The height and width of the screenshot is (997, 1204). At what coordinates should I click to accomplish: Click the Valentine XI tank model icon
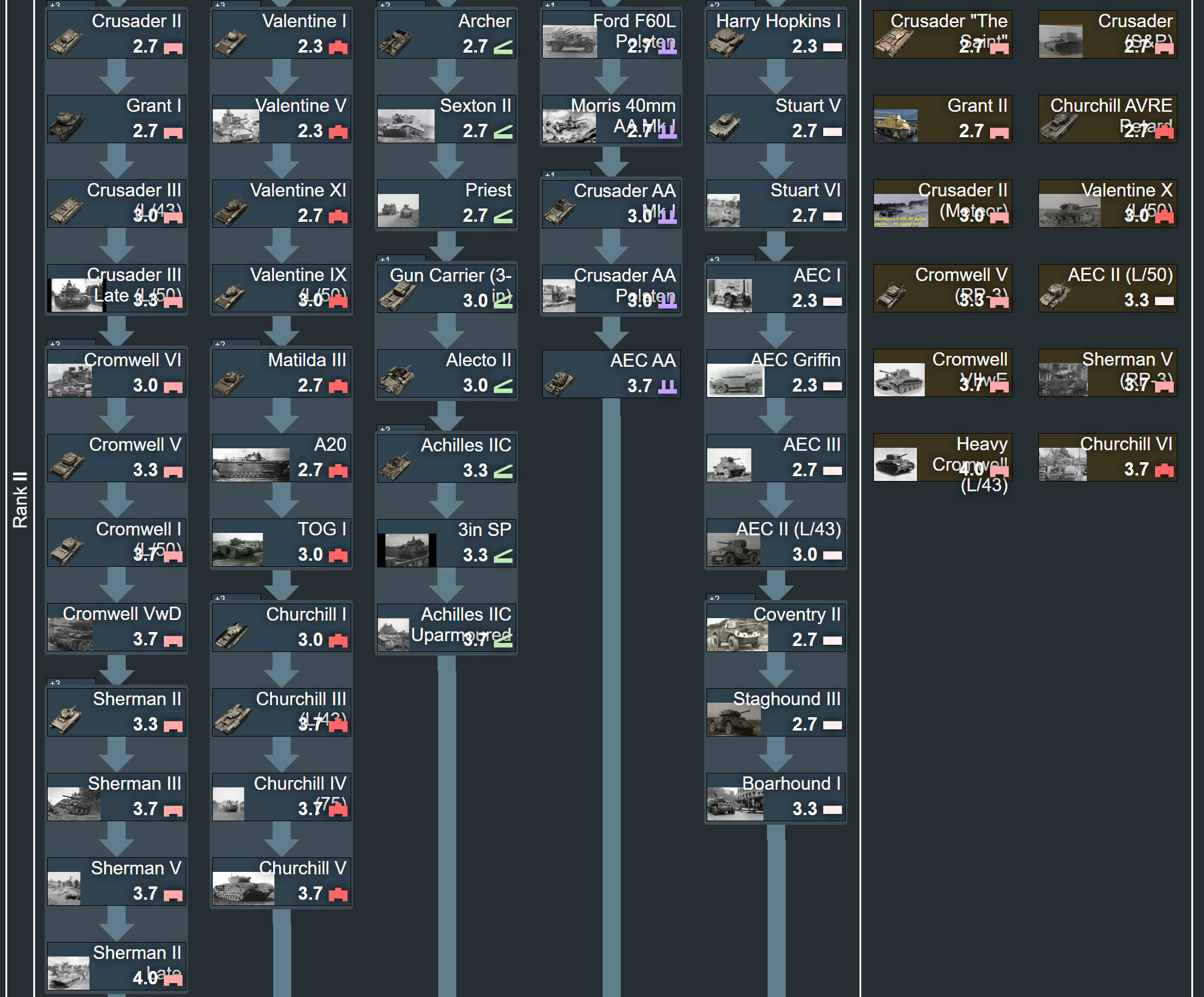[x=230, y=211]
